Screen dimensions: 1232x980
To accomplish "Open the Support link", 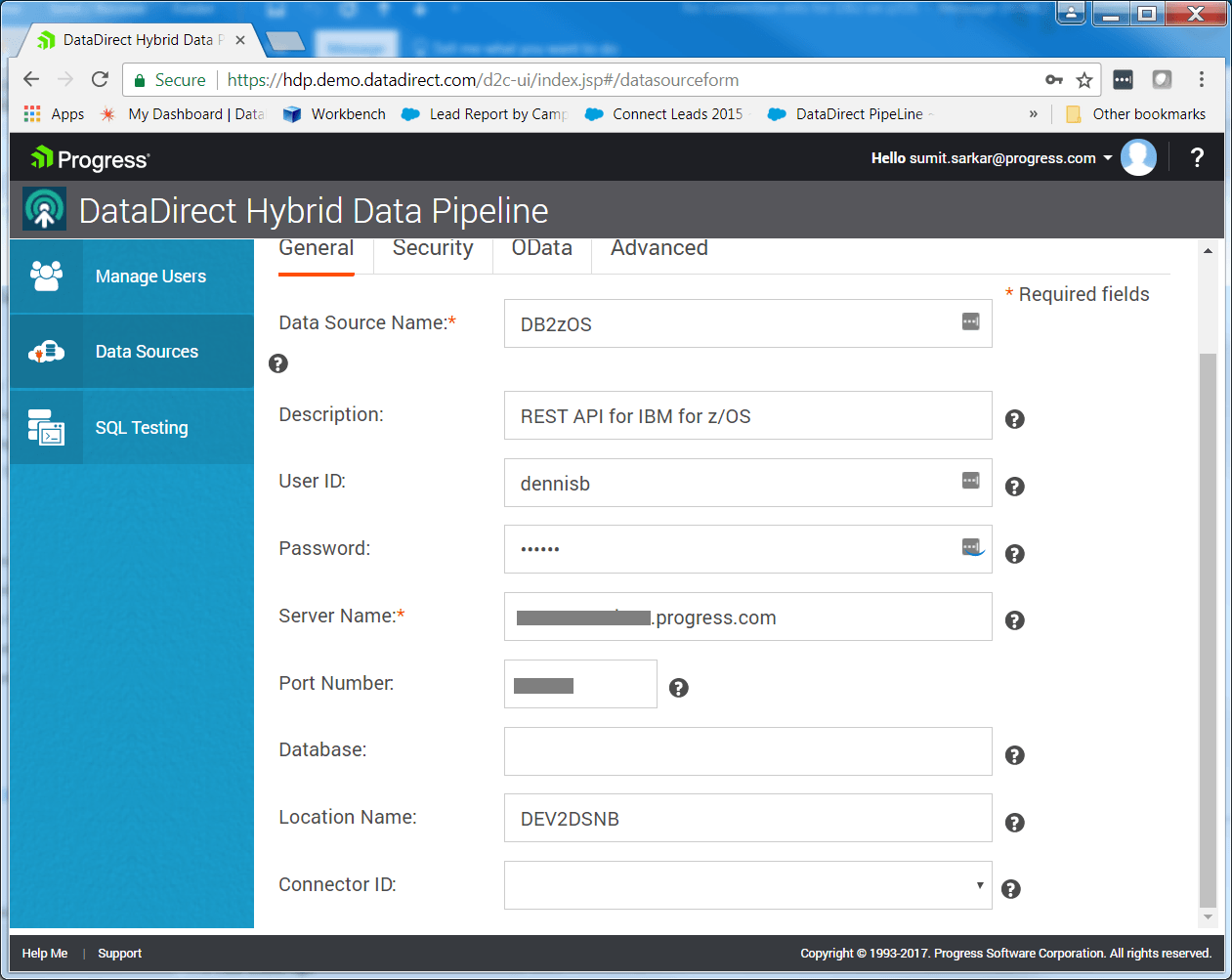I will (119, 953).
